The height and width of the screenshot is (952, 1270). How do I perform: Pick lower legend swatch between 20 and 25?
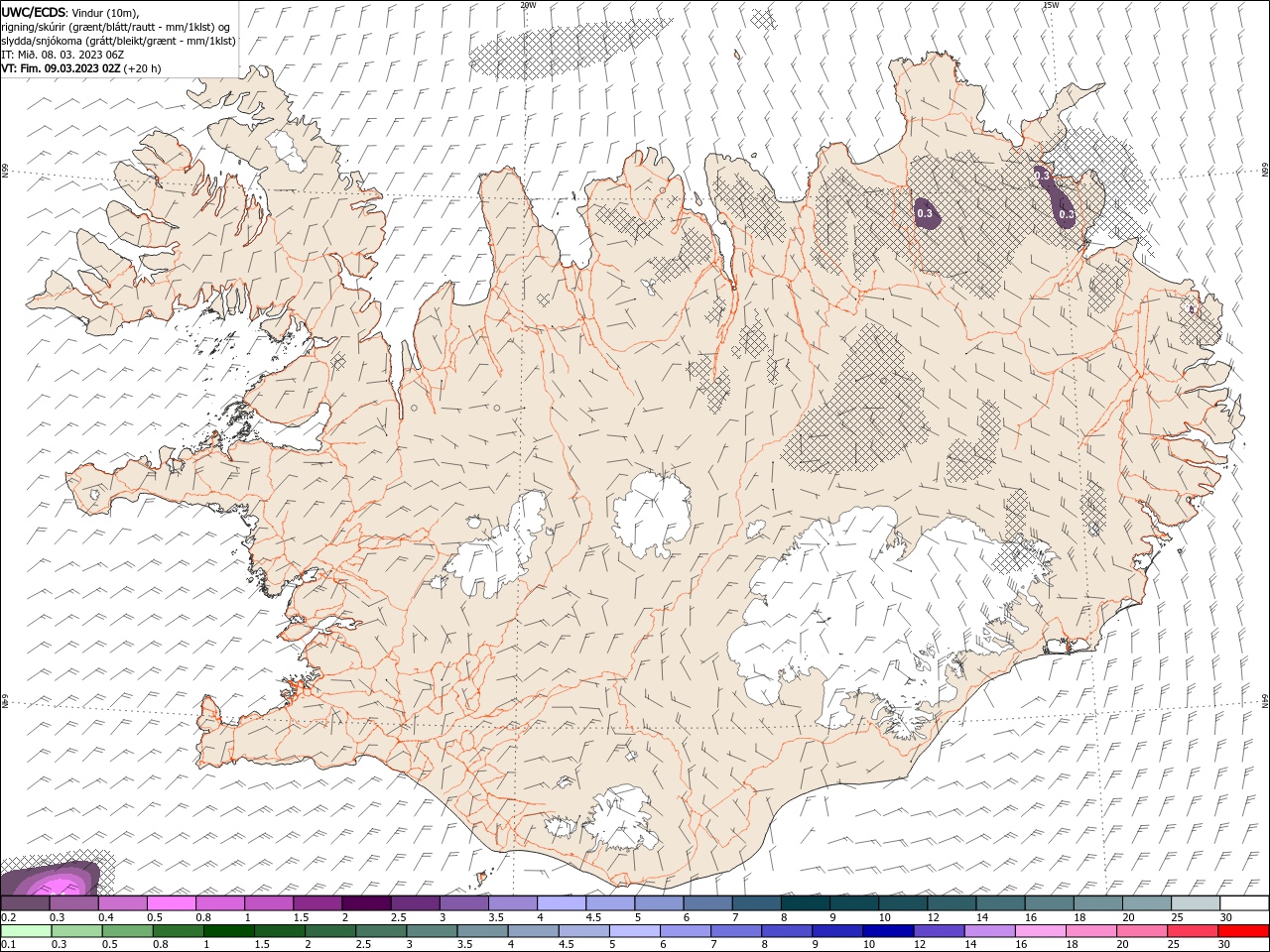(x=1141, y=931)
